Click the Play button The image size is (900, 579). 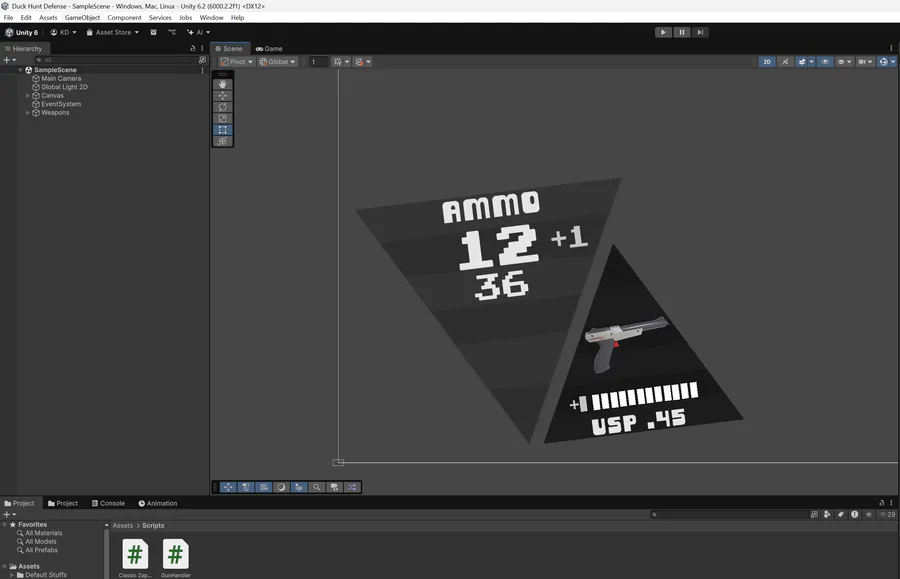663,32
